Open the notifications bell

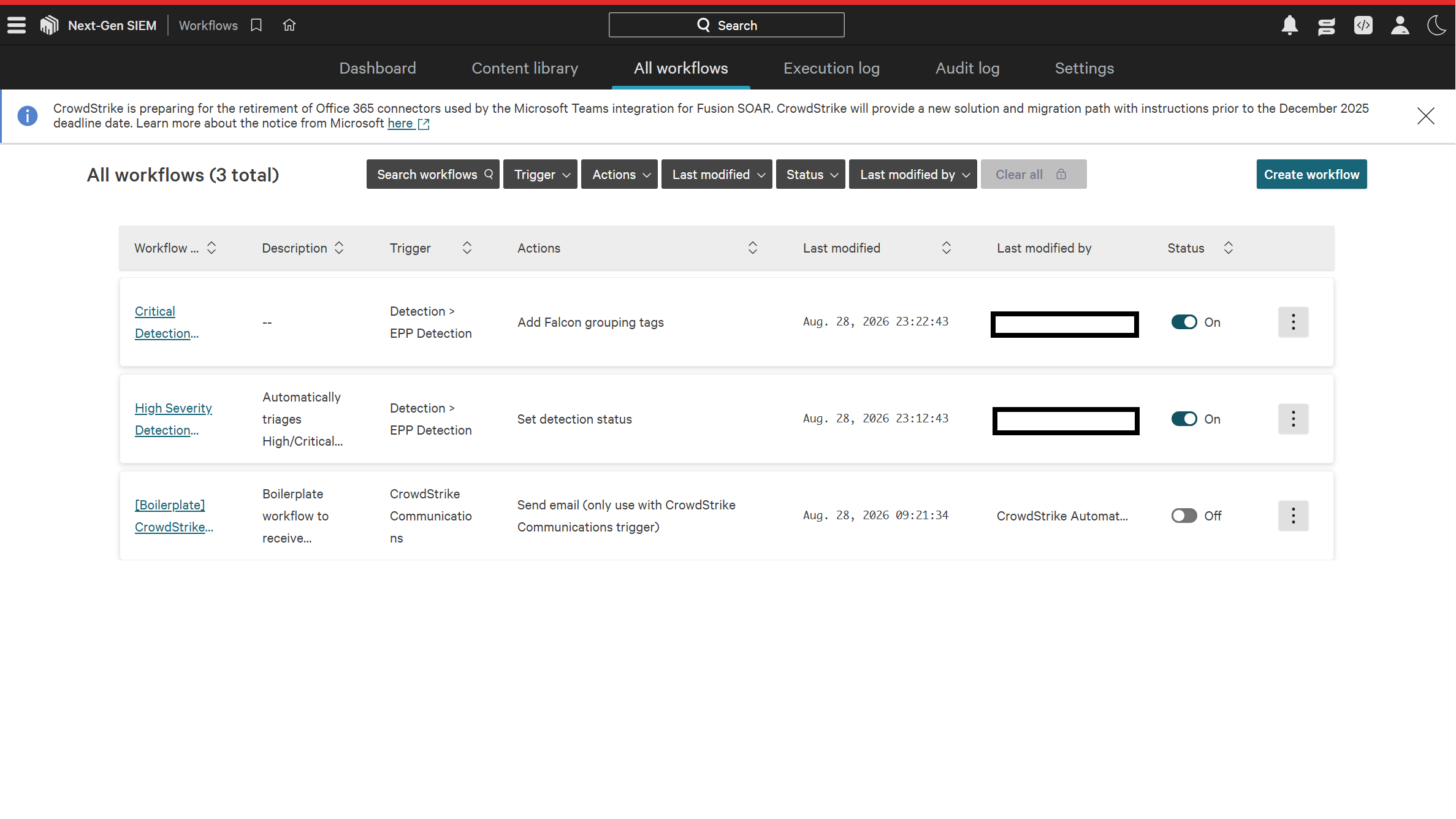coord(1290,25)
